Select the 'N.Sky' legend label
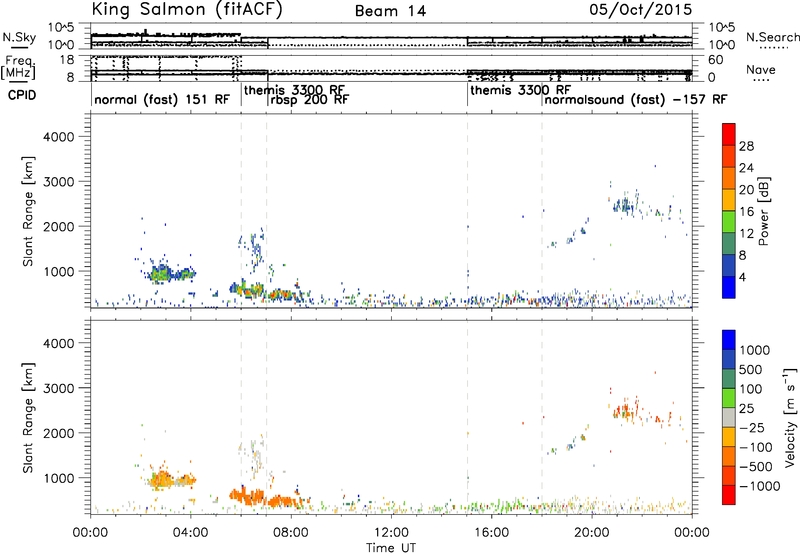This screenshot has height=554, width=800. click(19, 37)
